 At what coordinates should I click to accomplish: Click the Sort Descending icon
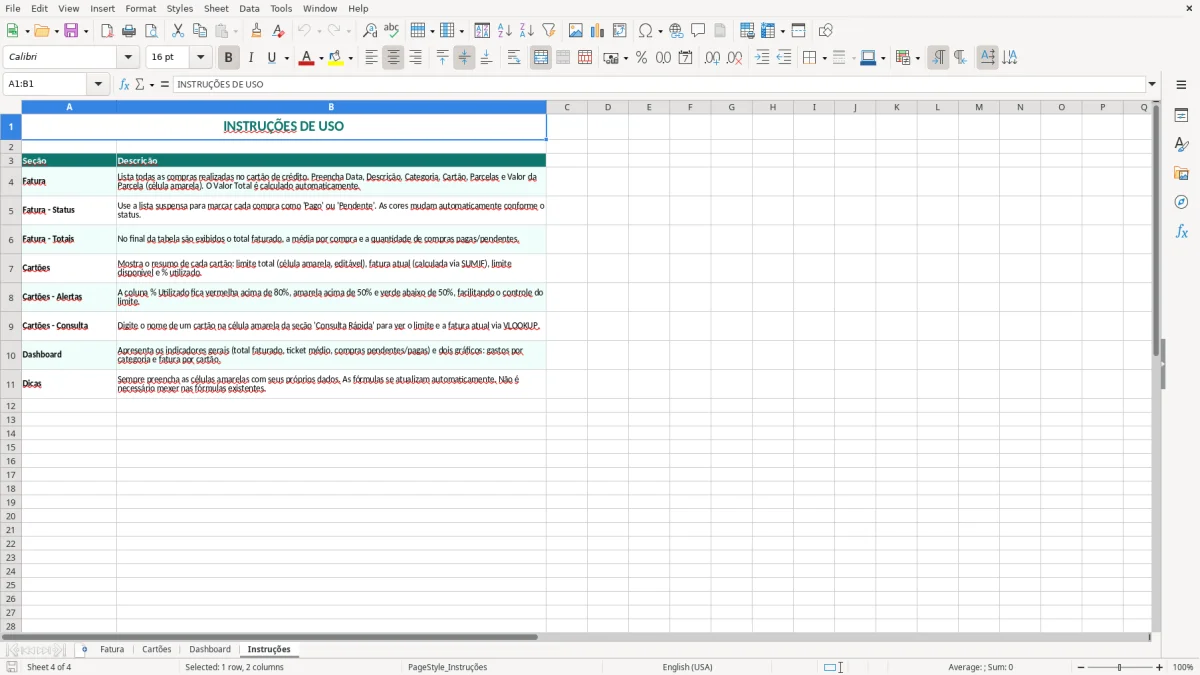click(527, 31)
